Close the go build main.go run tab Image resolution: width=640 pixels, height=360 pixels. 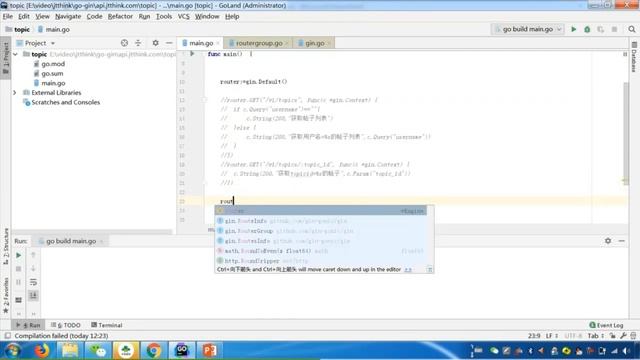point(101,241)
